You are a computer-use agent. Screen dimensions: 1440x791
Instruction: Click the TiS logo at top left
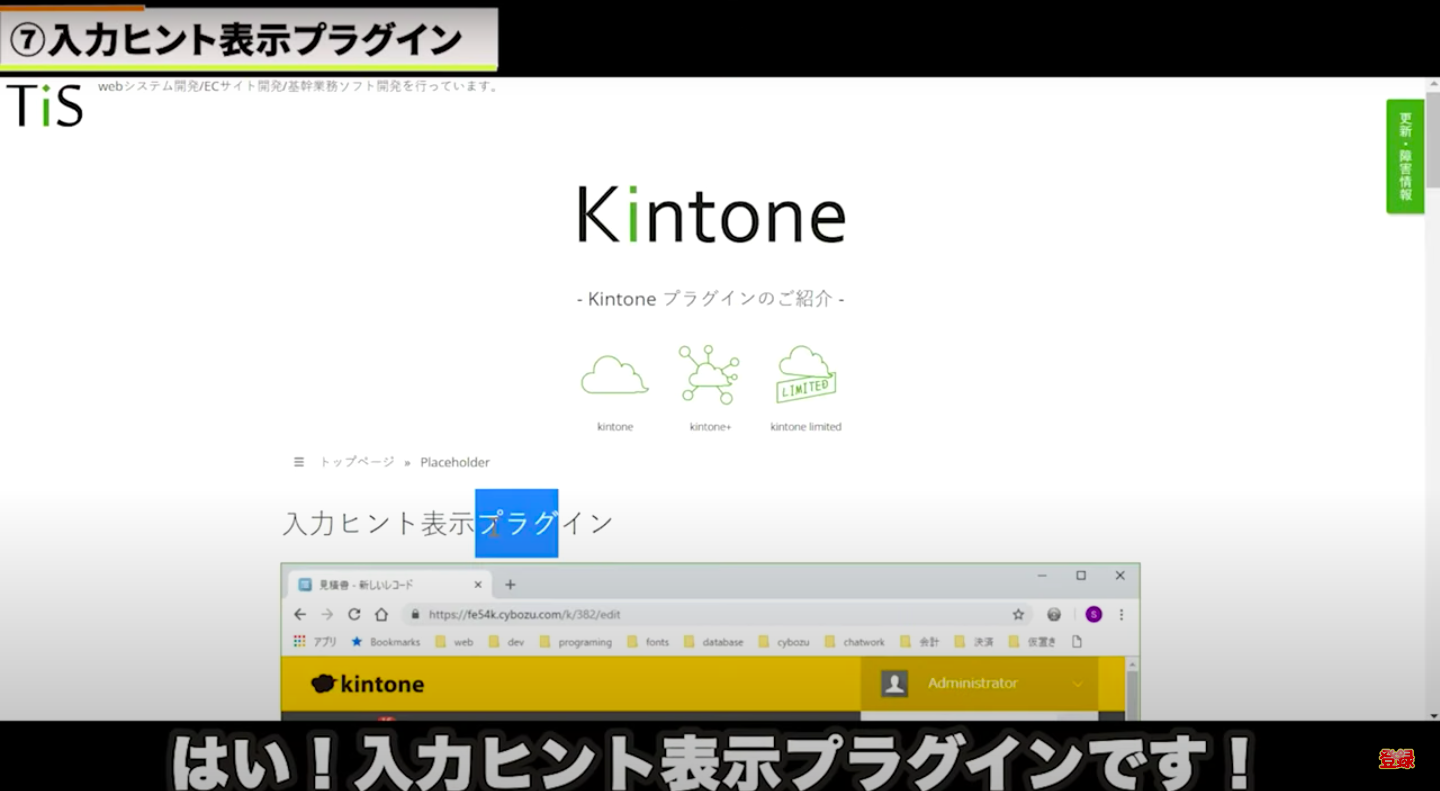click(45, 106)
